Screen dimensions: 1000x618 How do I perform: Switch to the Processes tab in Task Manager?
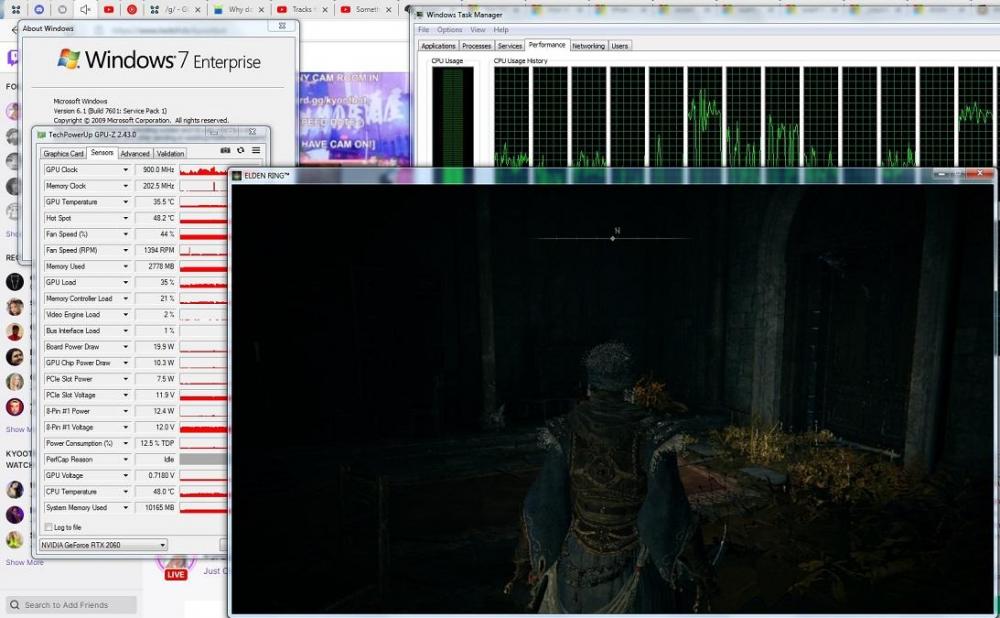(475, 45)
